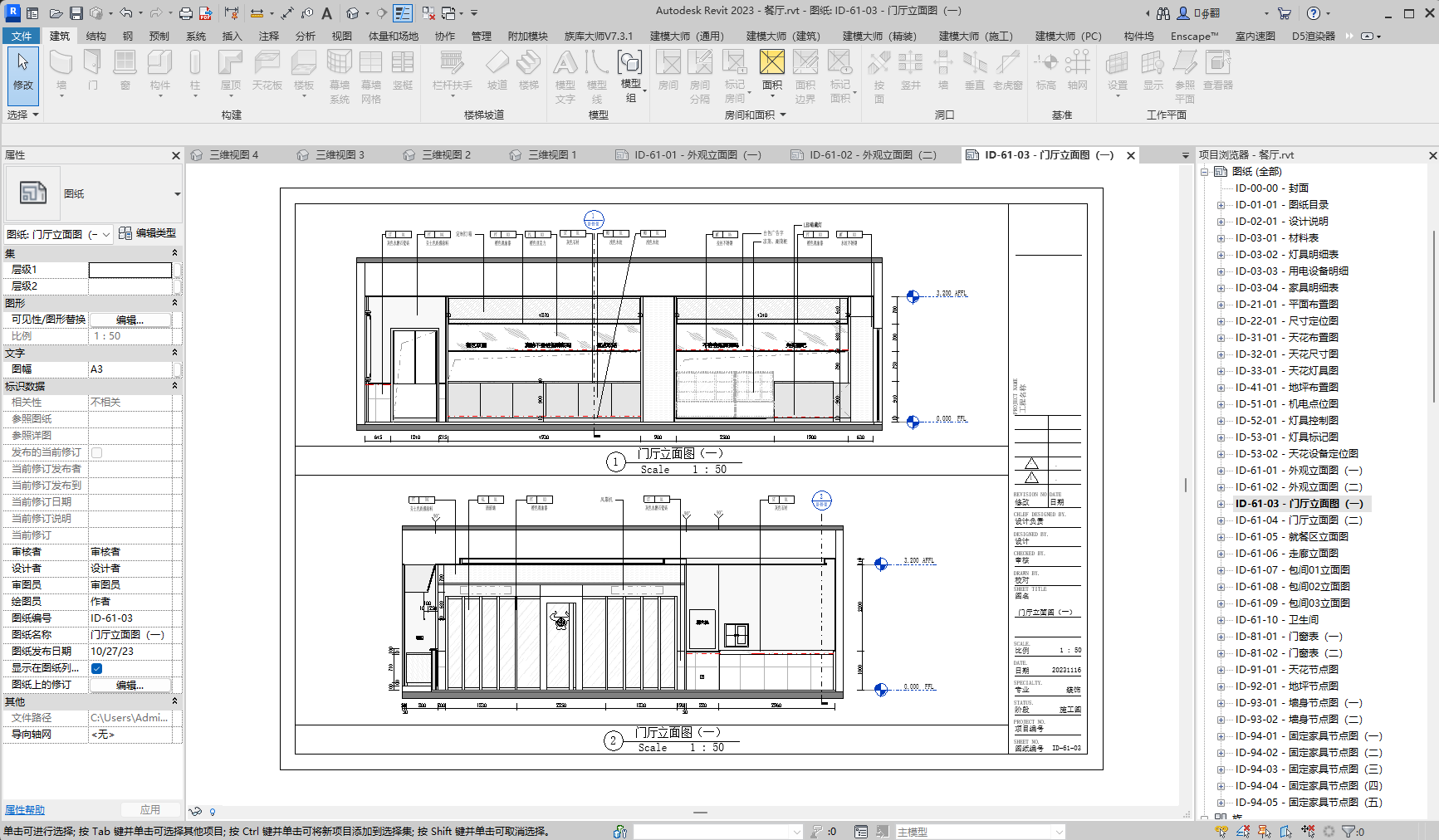Image resolution: width=1439 pixels, height=840 pixels.
Task: Expand ID-61-04 门厅立面图 (二) tree node
Action: coord(1221,520)
